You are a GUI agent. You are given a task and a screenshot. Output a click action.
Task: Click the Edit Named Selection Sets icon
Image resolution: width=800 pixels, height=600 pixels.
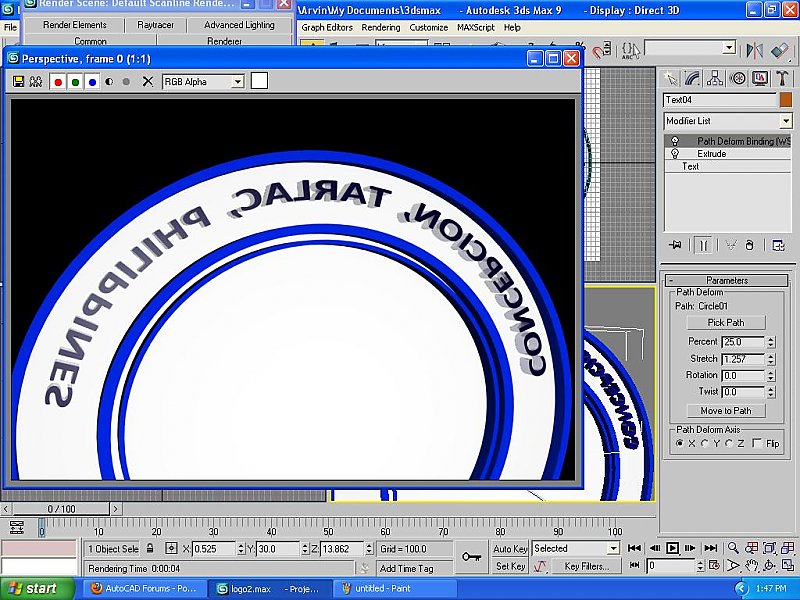coord(631,51)
